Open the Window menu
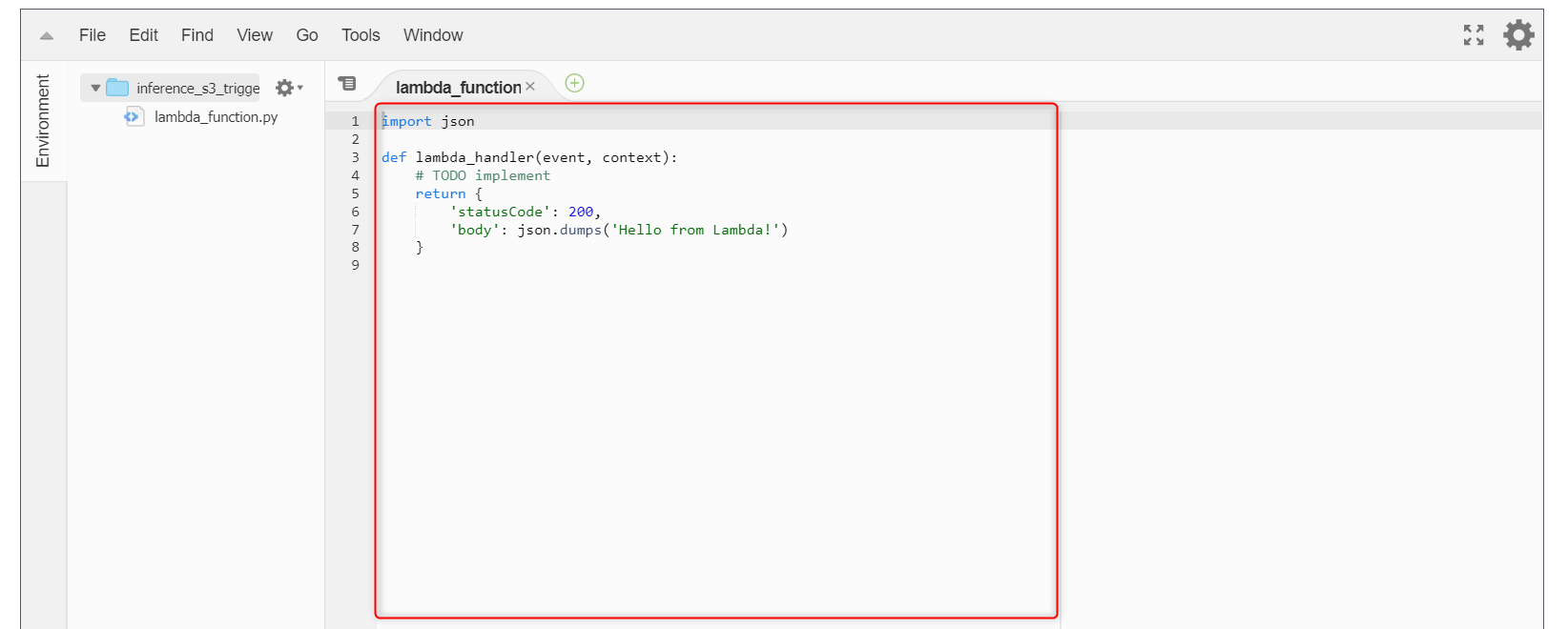The image size is (1568, 629). tap(433, 35)
